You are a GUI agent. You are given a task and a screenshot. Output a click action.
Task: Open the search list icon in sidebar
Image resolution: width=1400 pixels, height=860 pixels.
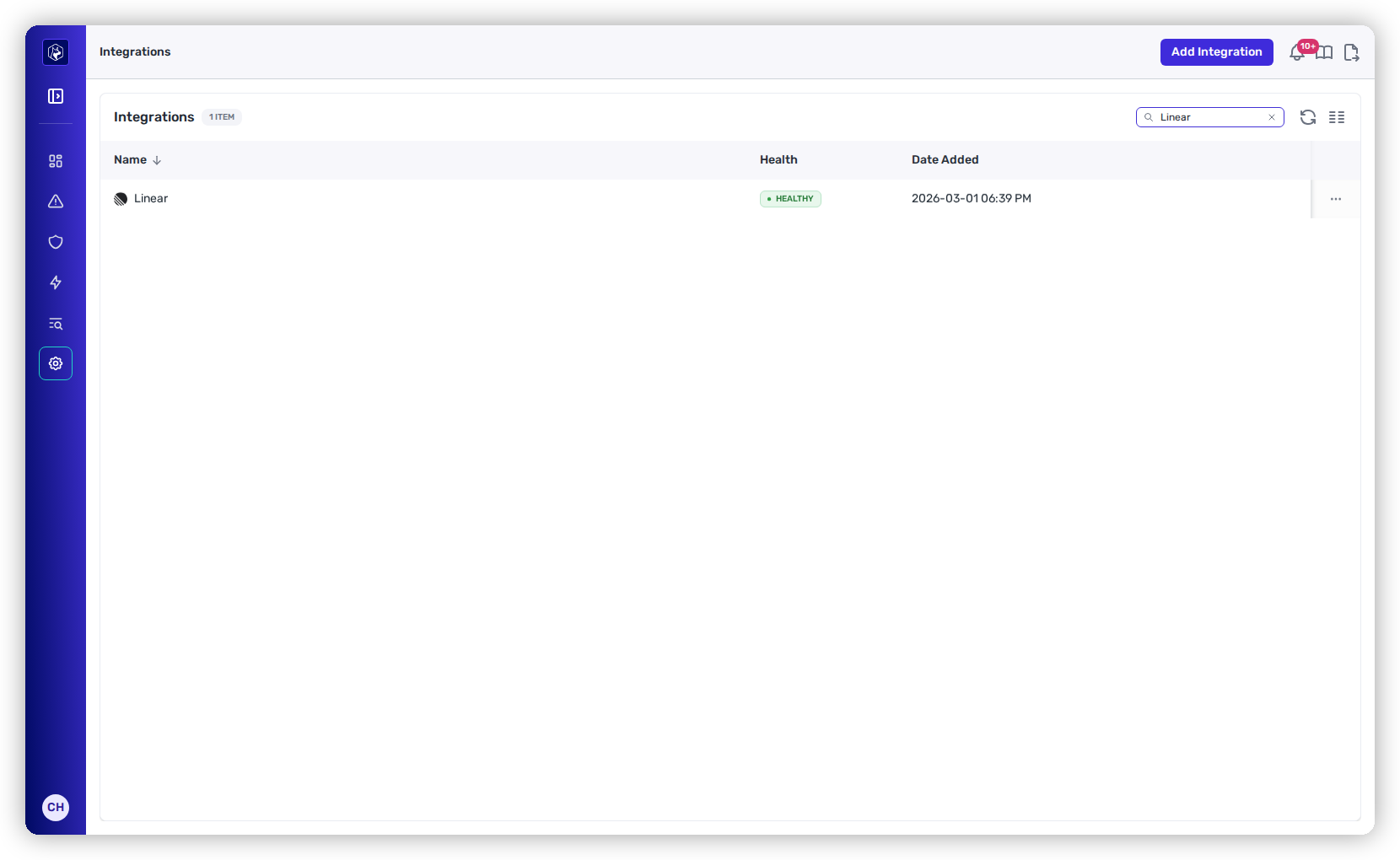click(x=56, y=324)
